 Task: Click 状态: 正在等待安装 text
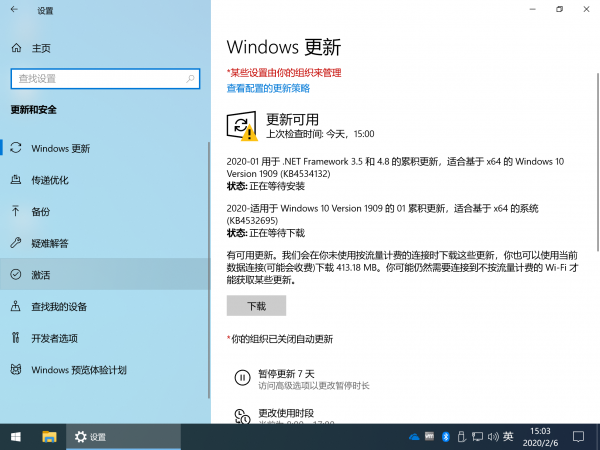click(266, 186)
